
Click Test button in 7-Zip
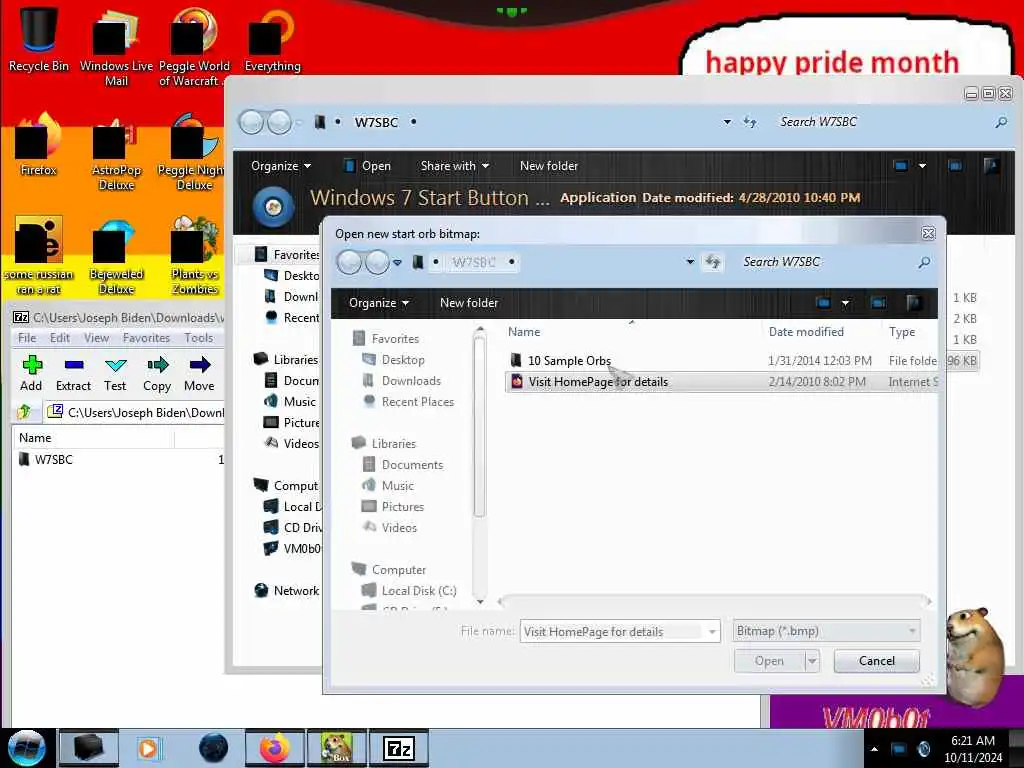point(115,374)
